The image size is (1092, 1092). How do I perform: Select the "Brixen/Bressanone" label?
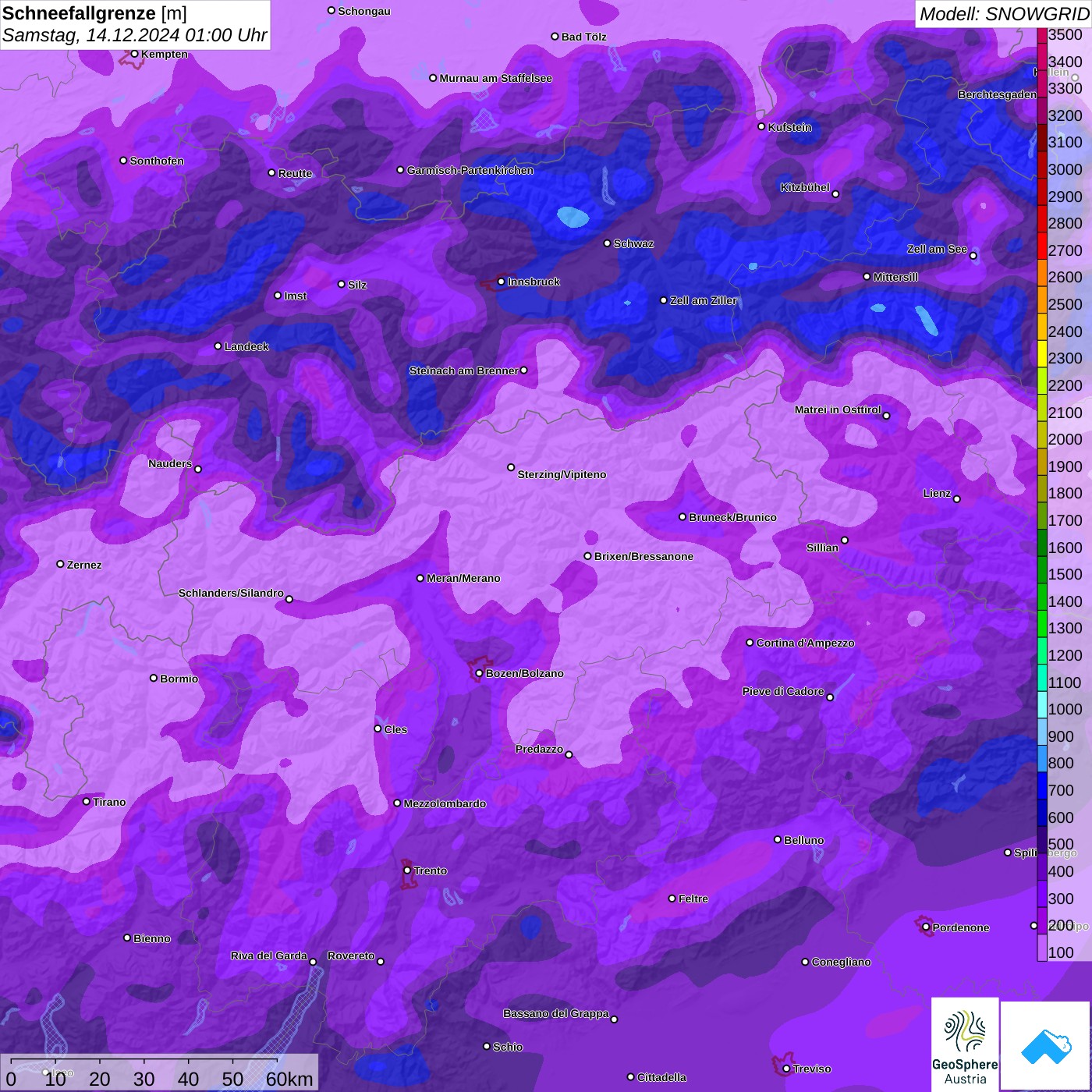643,556
